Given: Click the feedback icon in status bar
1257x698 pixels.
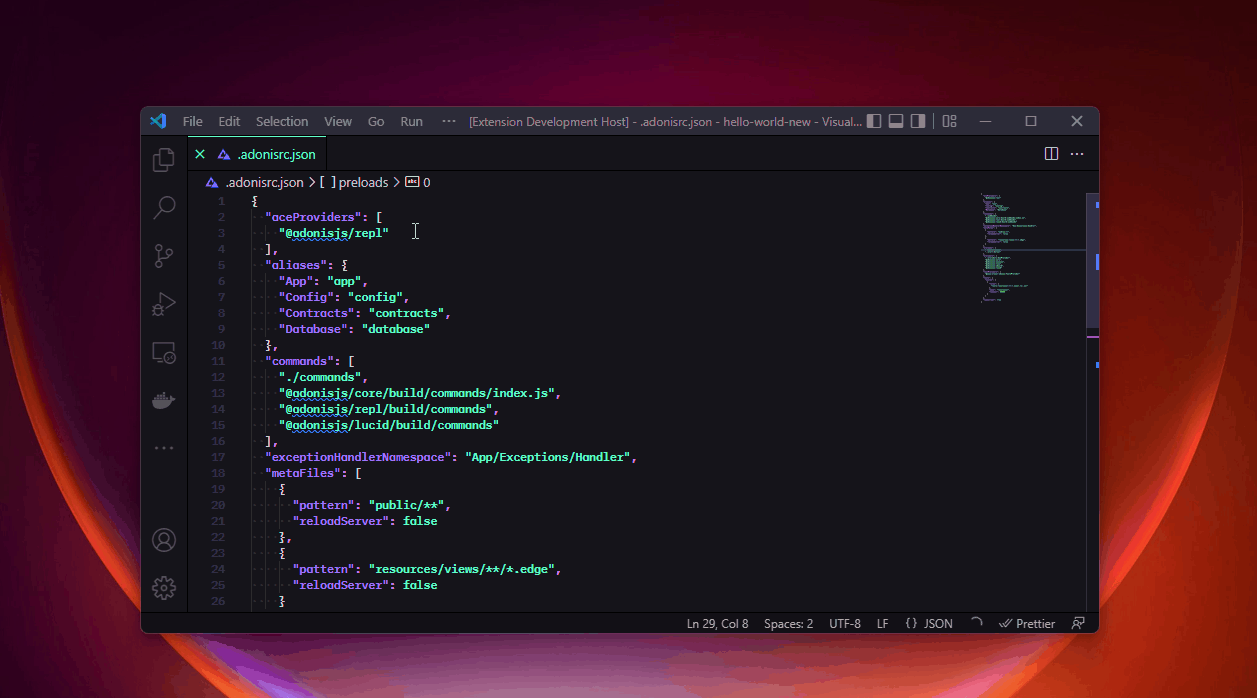Looking at the screenshot, I should tap(1078, 623).
